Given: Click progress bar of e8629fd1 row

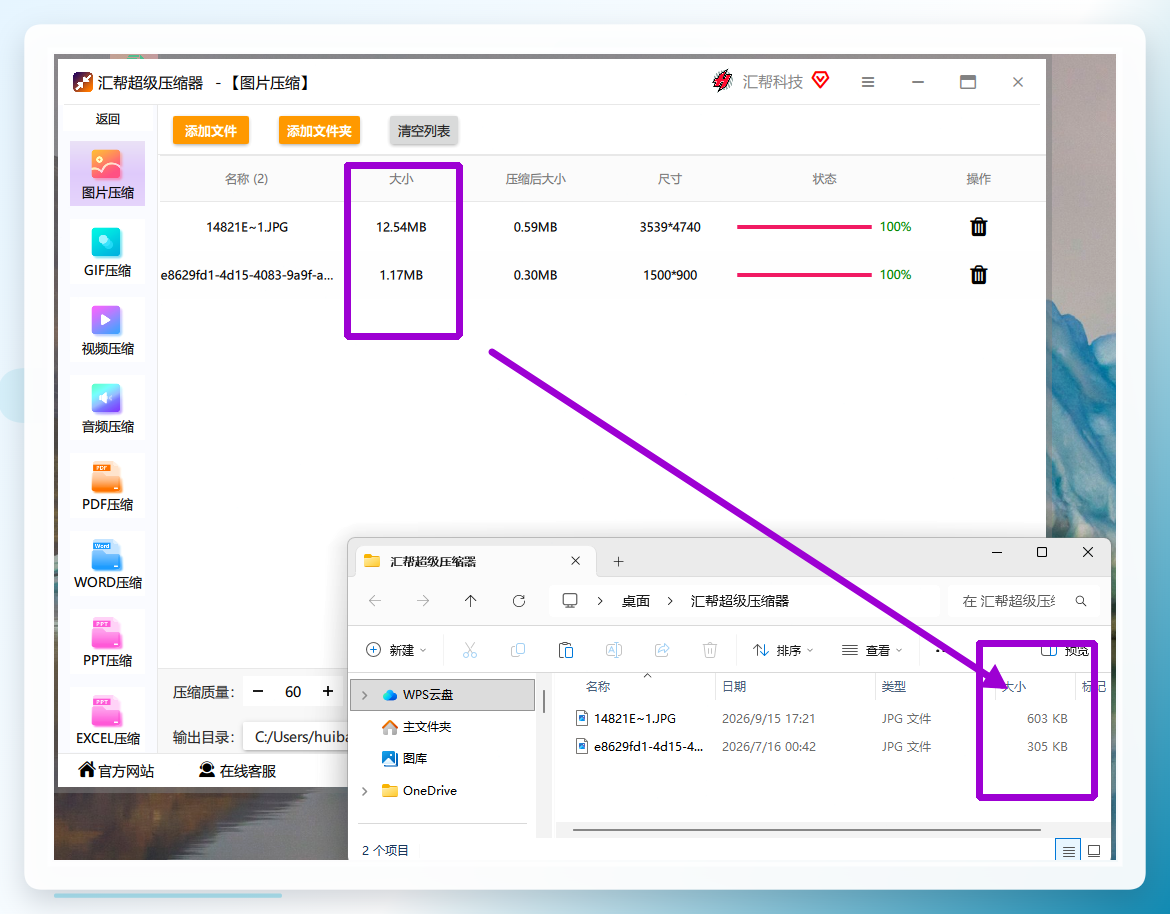Looking at the screenshot, I should pos(804,275).
